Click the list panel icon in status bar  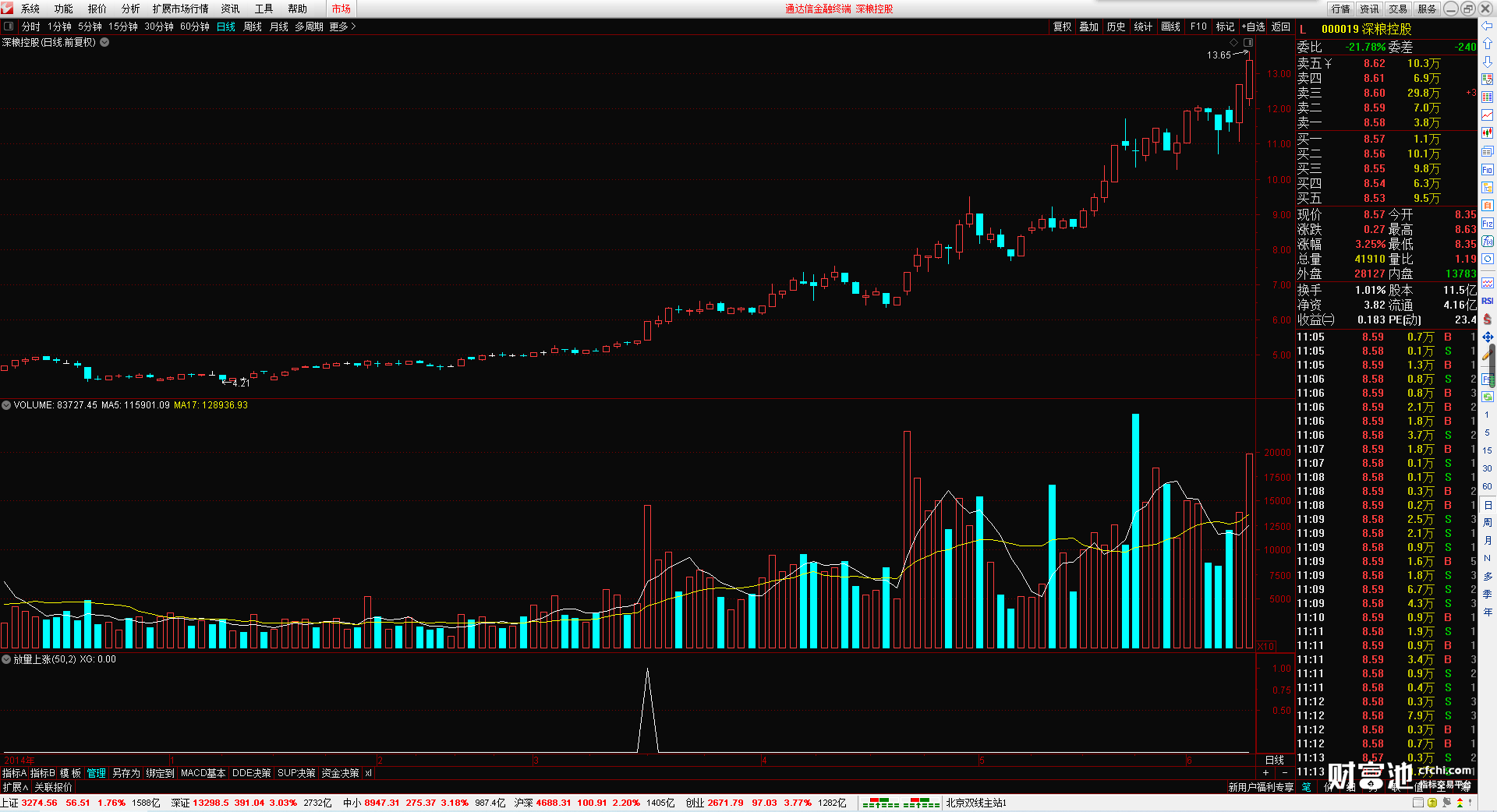click(1418, 803)
